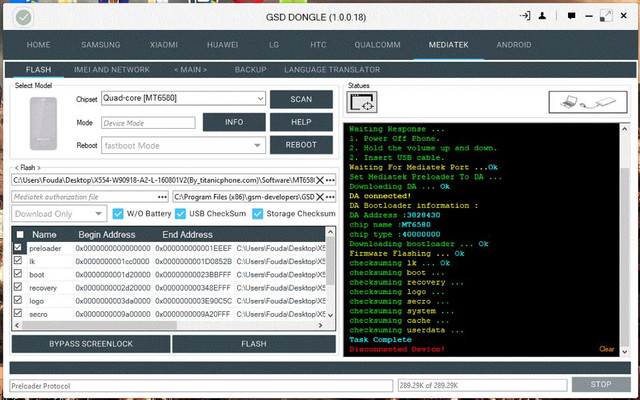Click the flash progress bar

point(320,368)
